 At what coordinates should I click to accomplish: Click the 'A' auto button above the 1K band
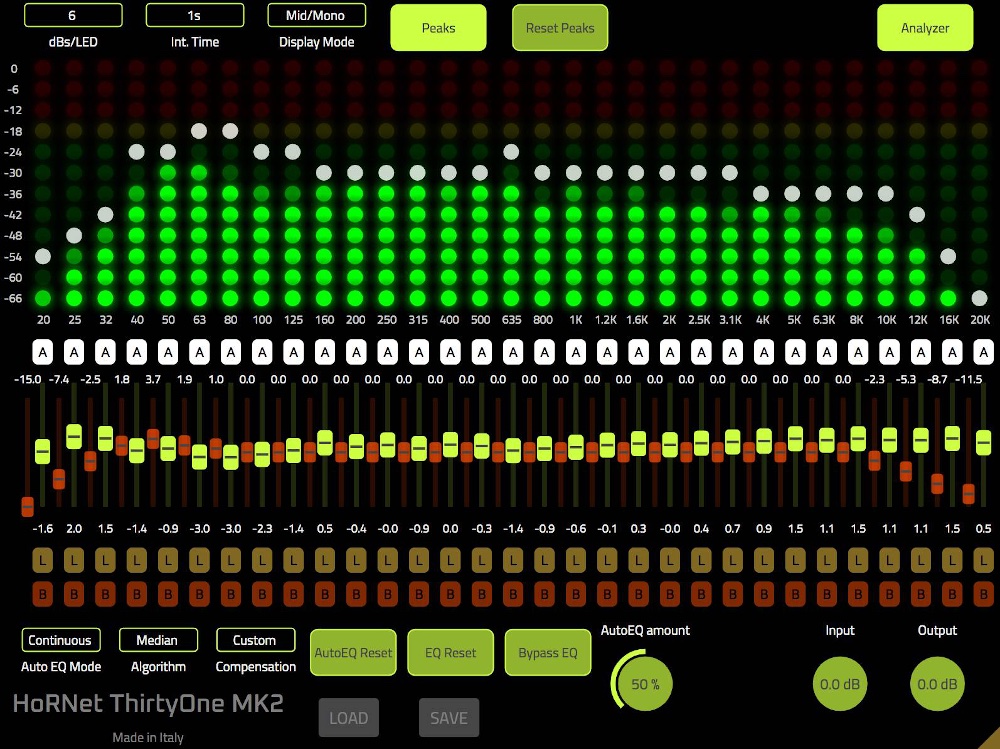[574, 352]
